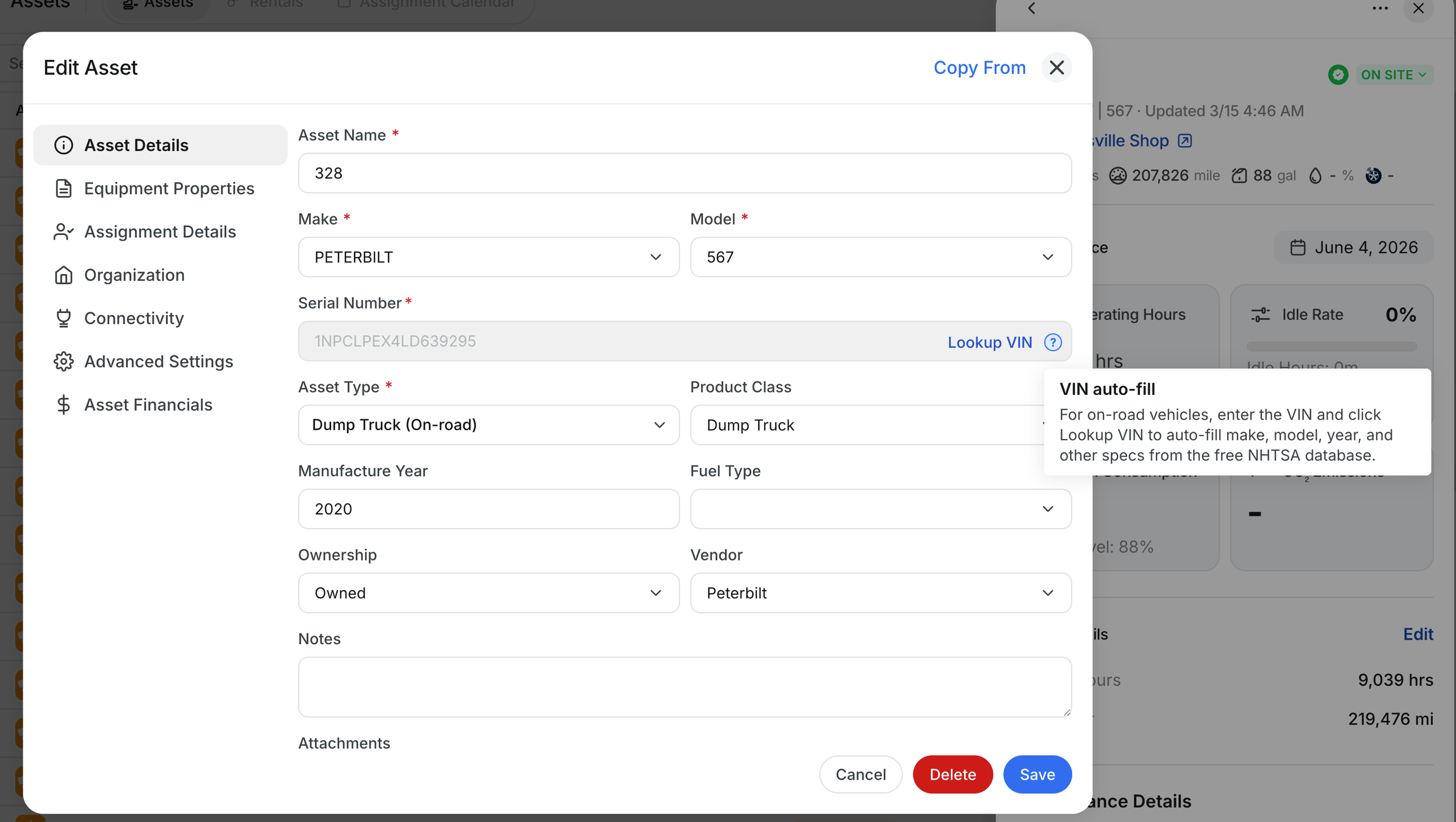
Task: Click the Idle Rate progress bar
Action: click(1332, 346)
